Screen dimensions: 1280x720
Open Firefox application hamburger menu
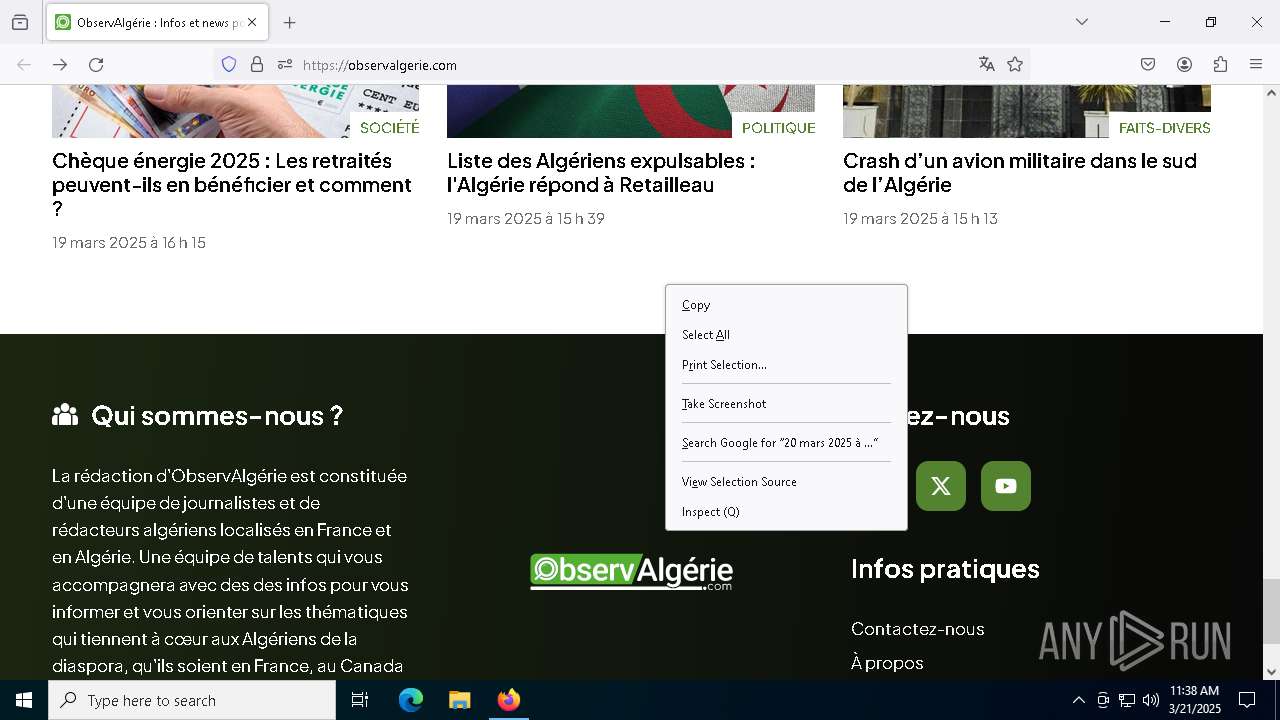pos(1256,64)
